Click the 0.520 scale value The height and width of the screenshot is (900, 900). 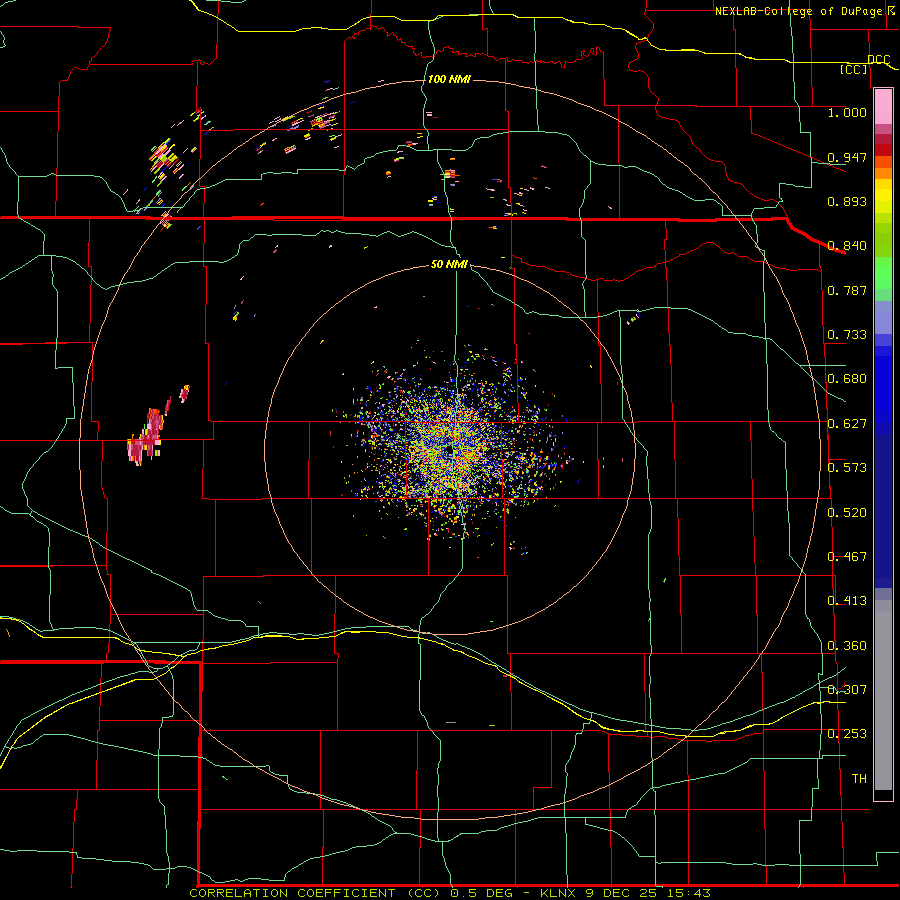pos(847,513)
